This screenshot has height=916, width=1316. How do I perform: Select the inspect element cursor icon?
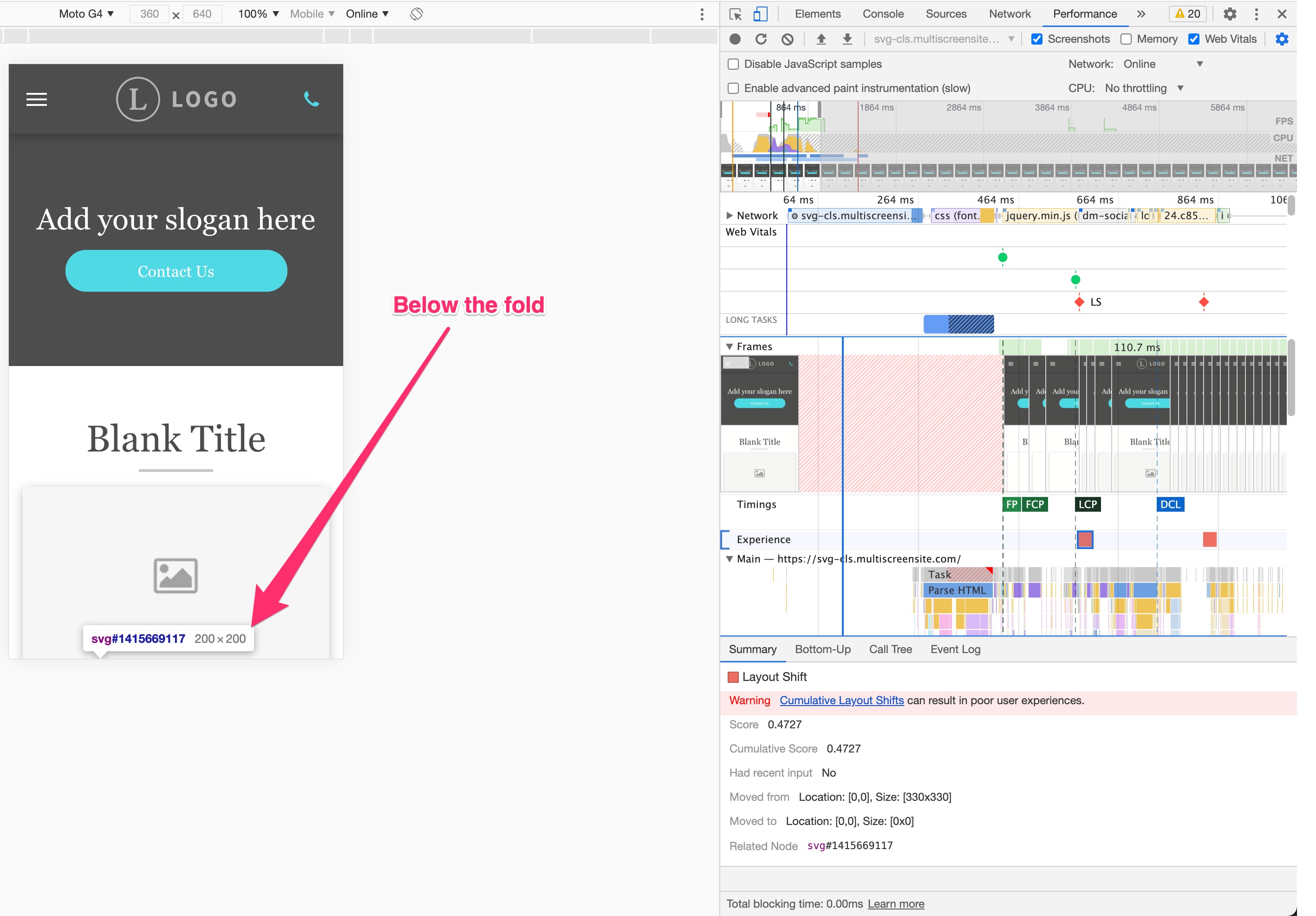(x=735, y=14)
